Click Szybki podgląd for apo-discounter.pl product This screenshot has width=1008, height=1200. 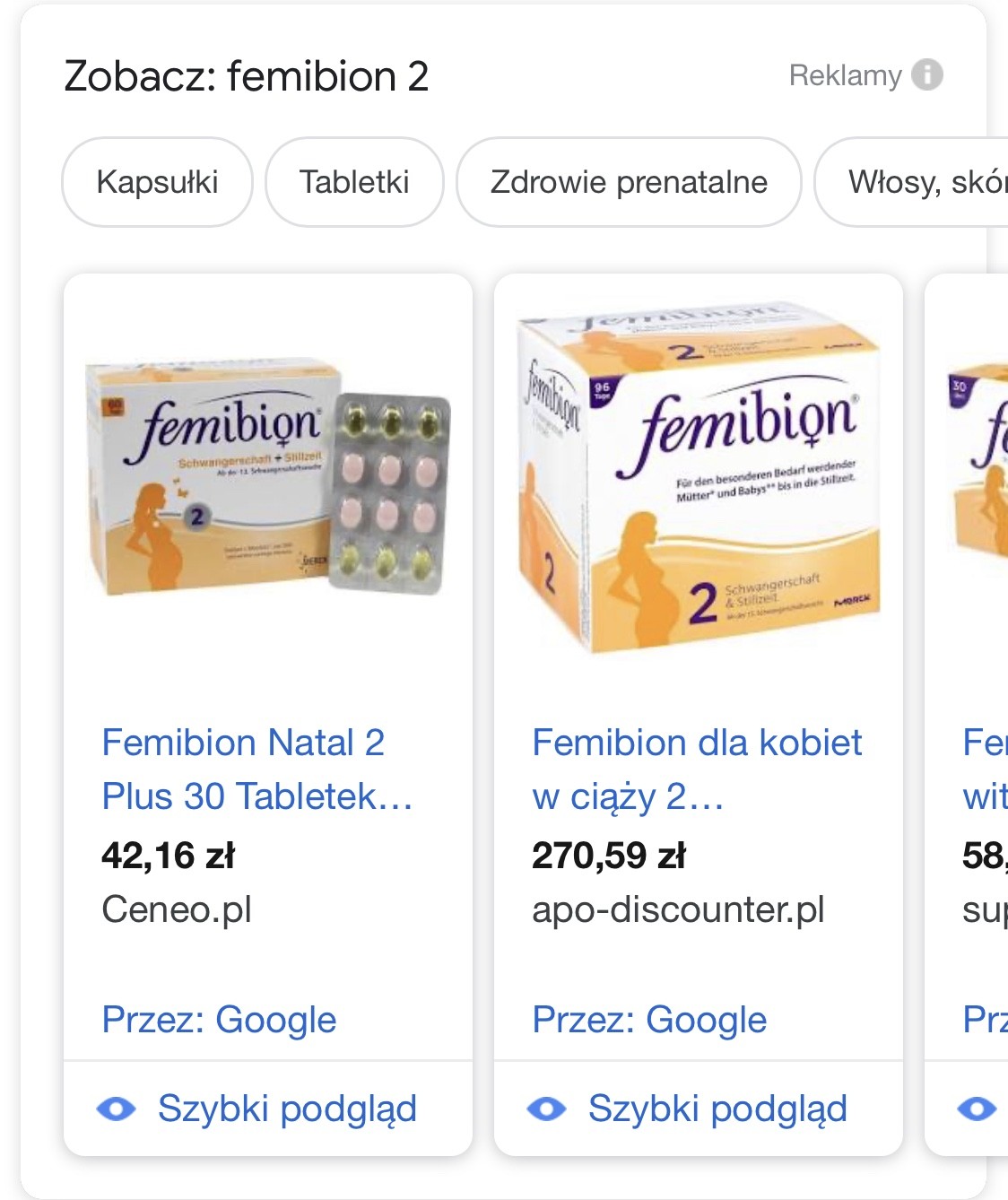pyautogui.click(x=717, y=1109)
